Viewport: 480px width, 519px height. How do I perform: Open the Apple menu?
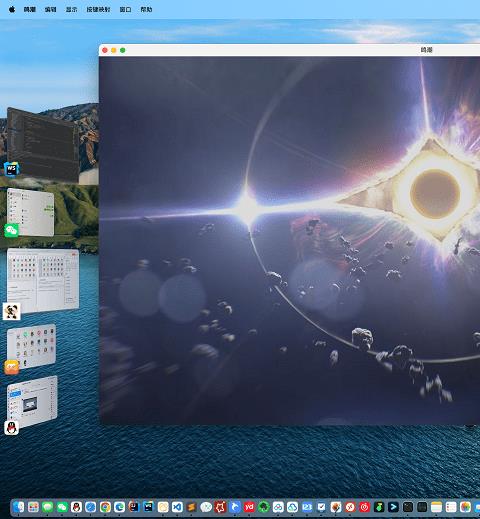(x=12, y=9)
